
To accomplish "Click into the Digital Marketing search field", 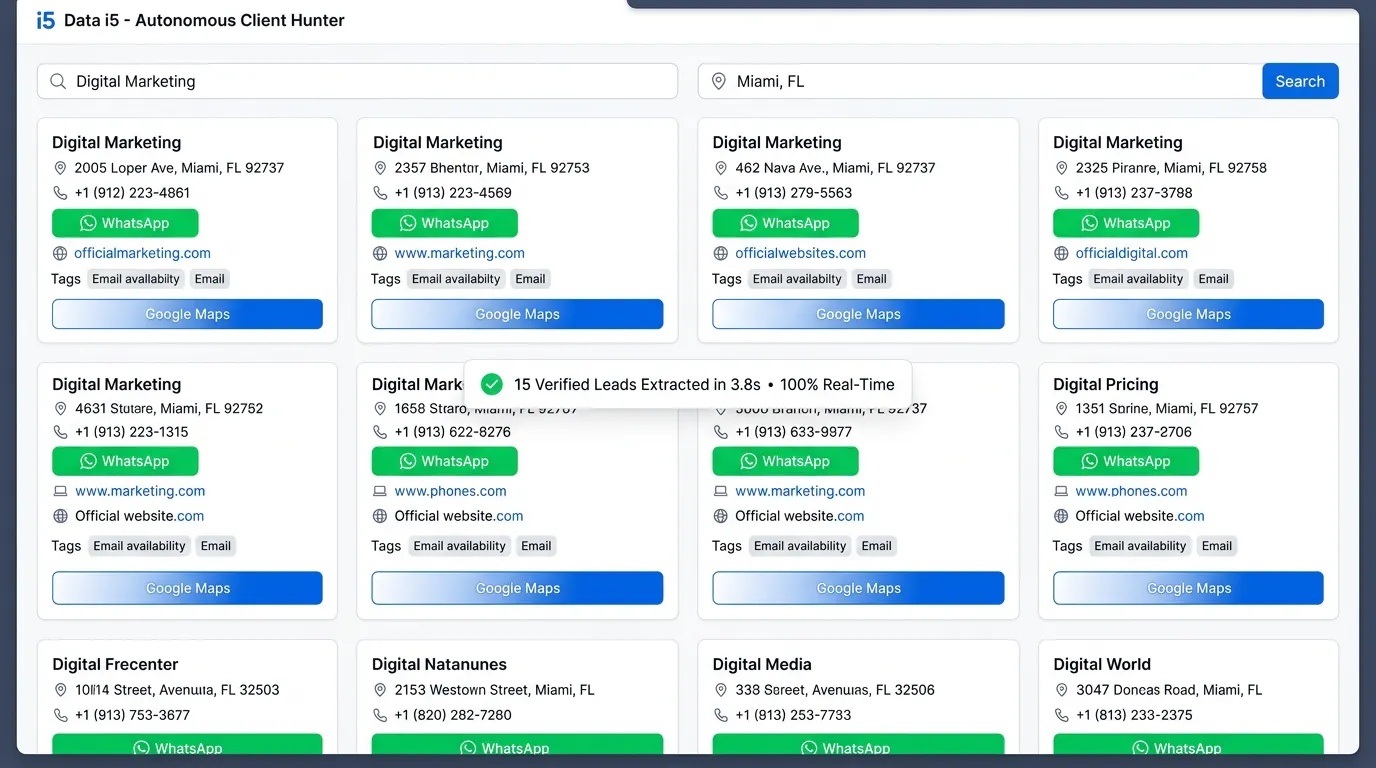I will point(357,81).
